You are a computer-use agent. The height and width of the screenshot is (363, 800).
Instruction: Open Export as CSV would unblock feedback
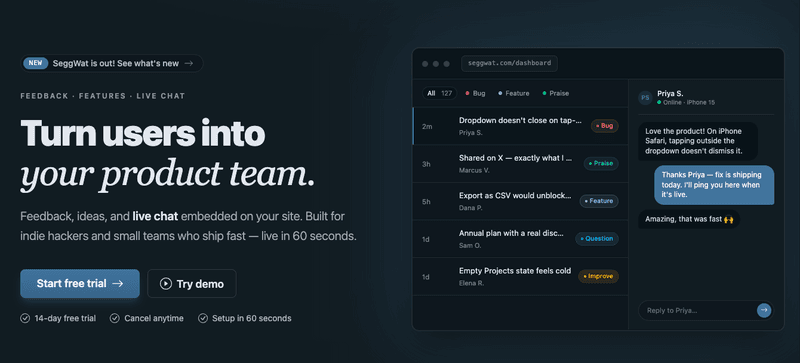click(x=520, y=202)
